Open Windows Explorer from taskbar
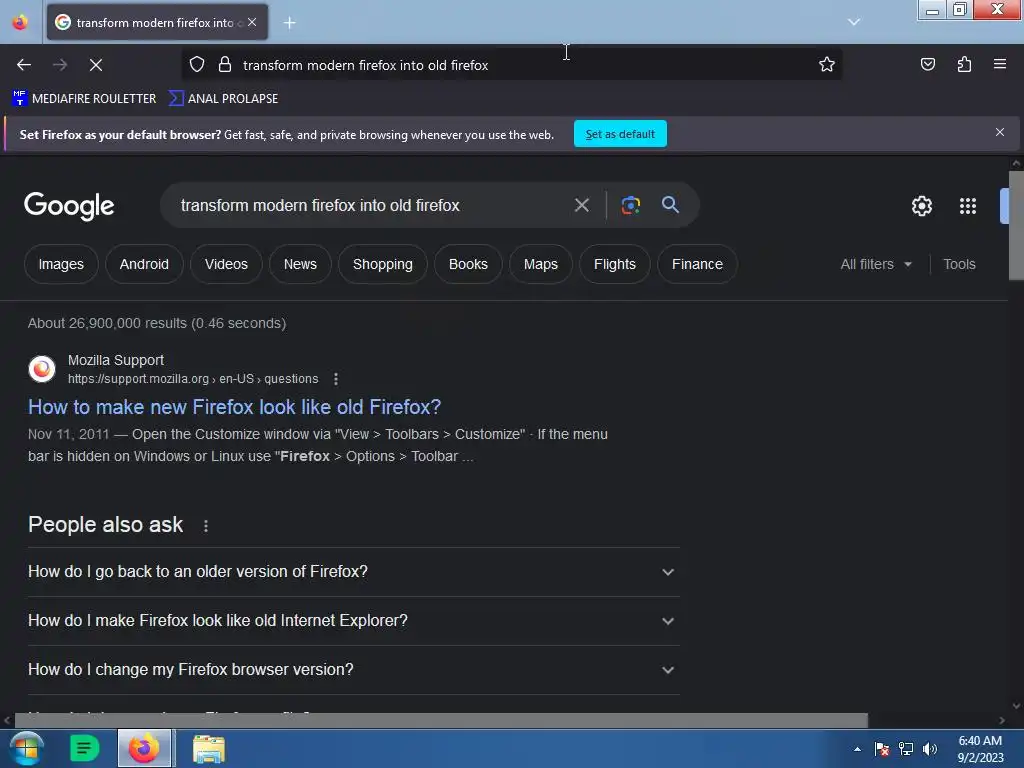Image resolution: width=1024 pixels, height=768 pixels. point(209,749)
